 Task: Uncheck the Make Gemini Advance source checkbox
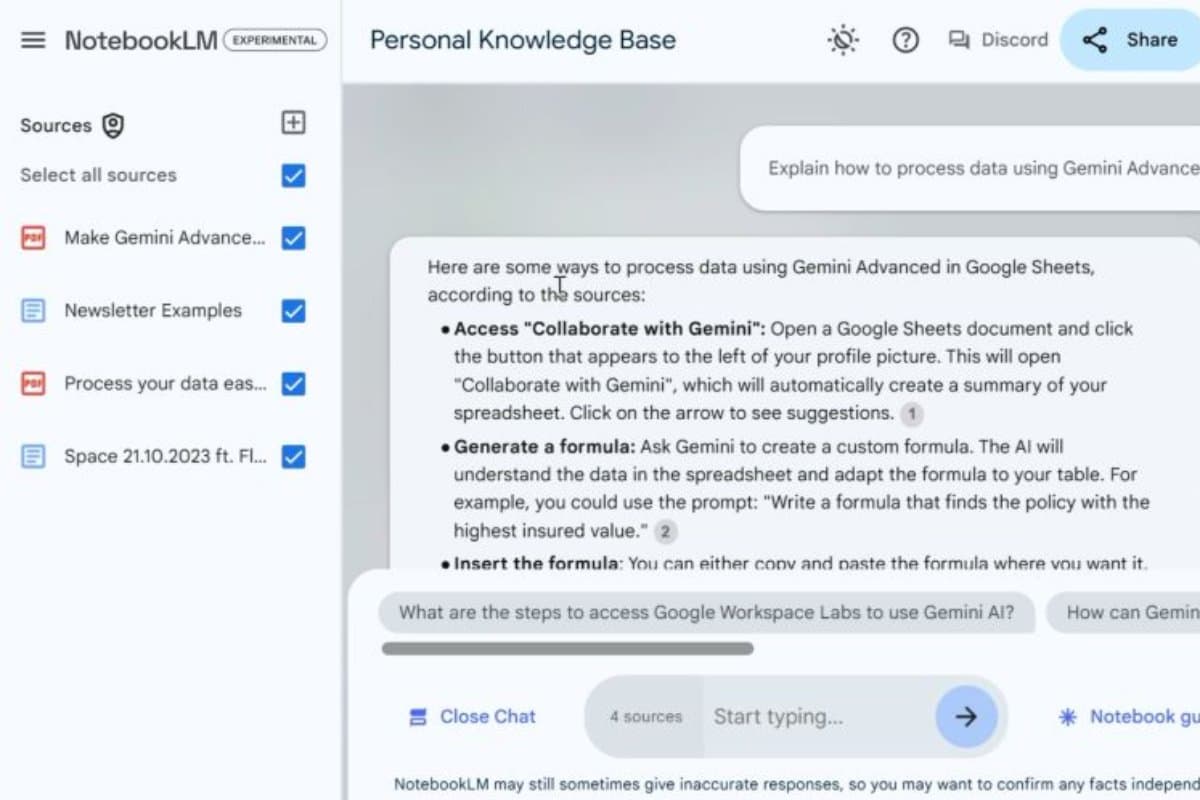(293, 238)
